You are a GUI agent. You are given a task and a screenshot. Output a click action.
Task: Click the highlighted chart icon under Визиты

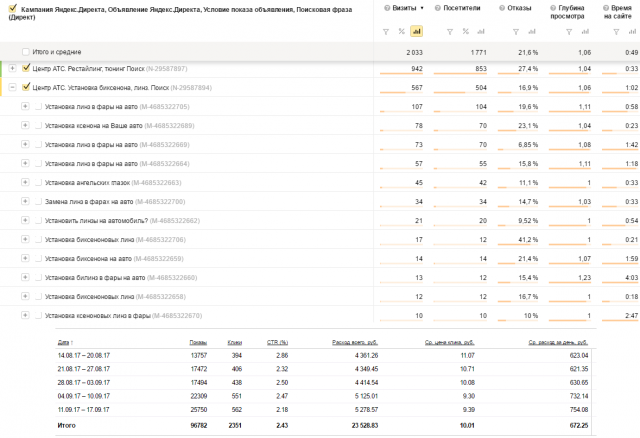pyautogui.click(x=416, y=31)
